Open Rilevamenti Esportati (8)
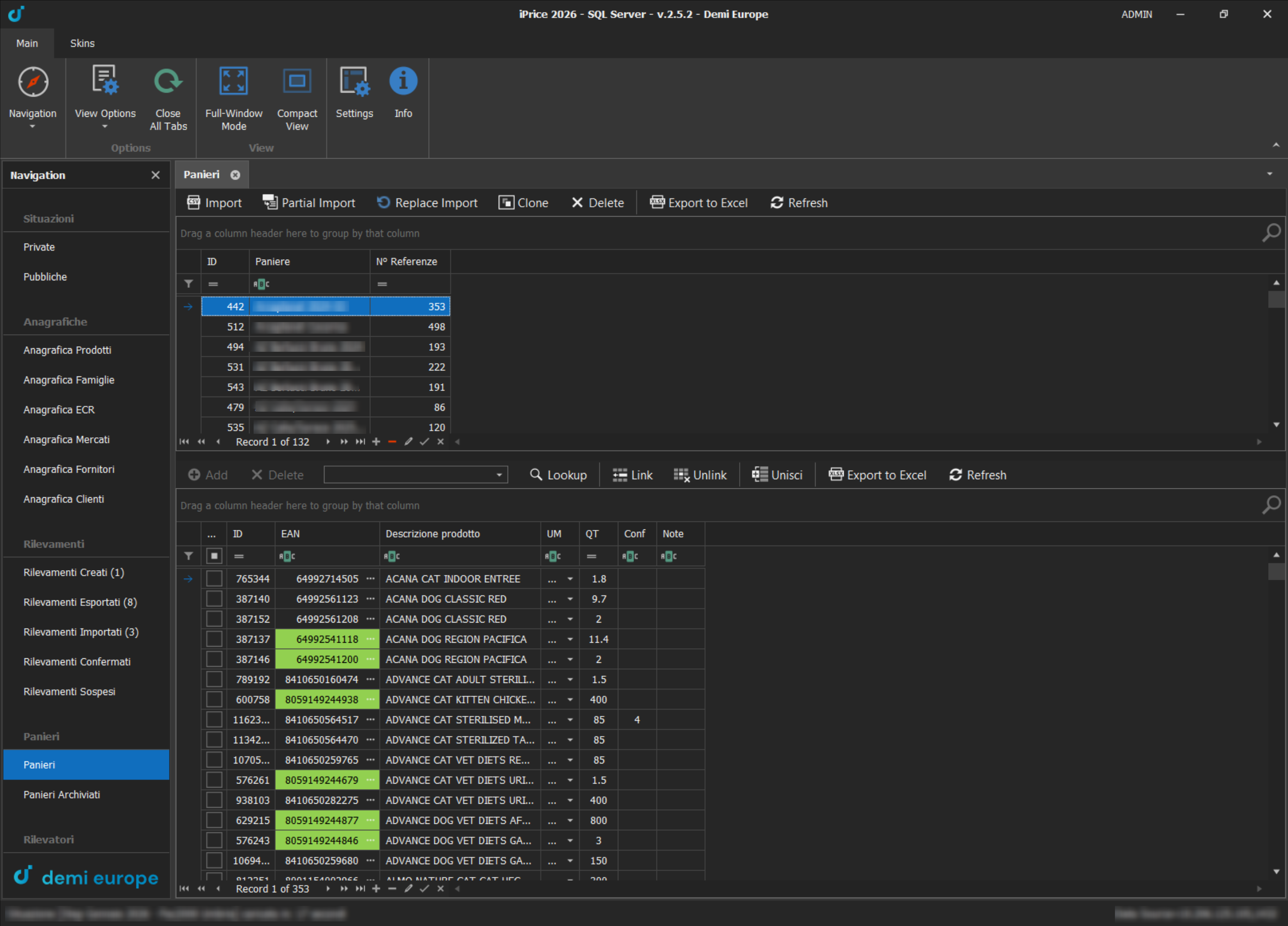Viewport: 1288px width, 926px height. tap(87, 602)
